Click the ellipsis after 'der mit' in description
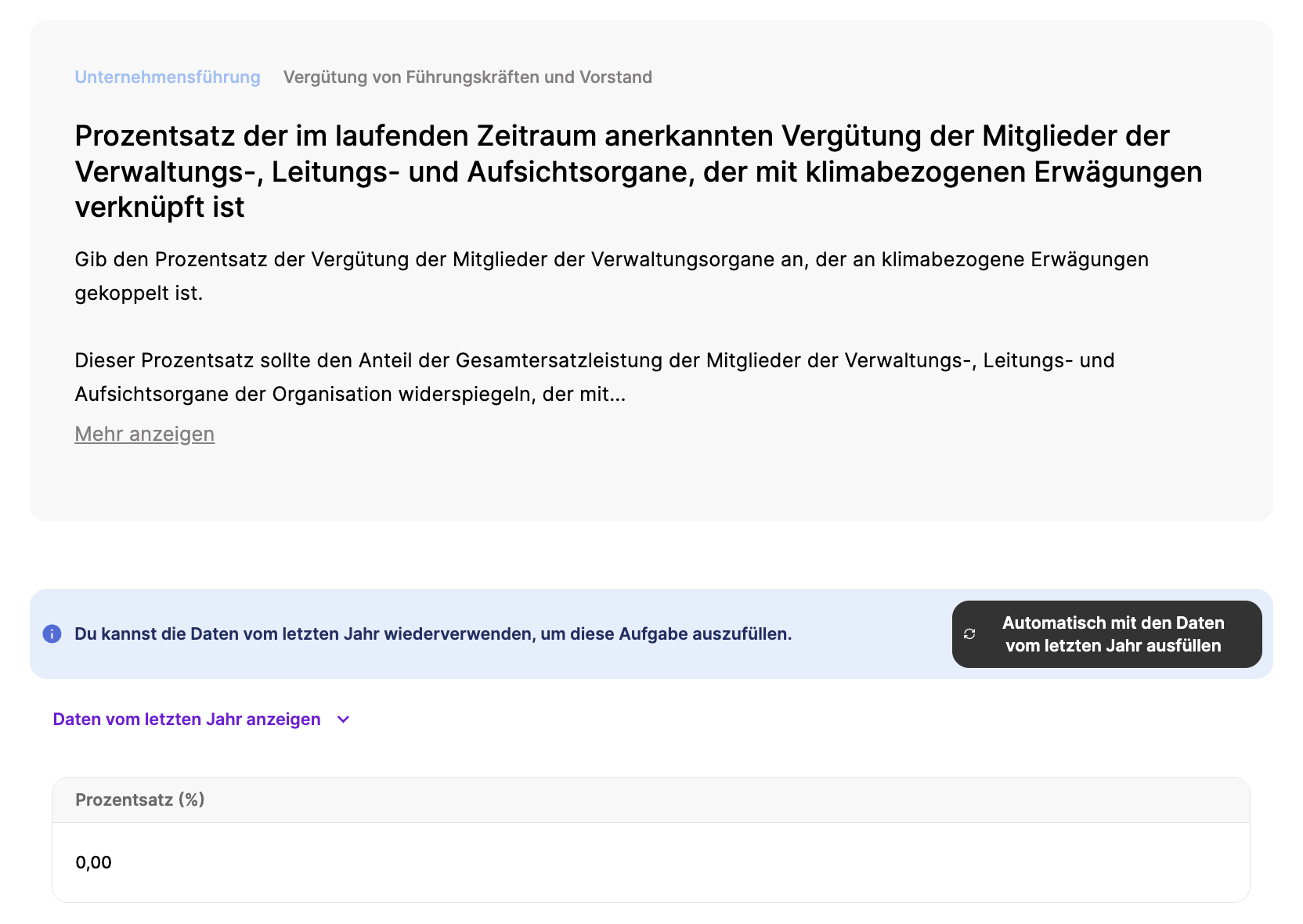This screenshot has height=924, width=1303. [618, 395]
